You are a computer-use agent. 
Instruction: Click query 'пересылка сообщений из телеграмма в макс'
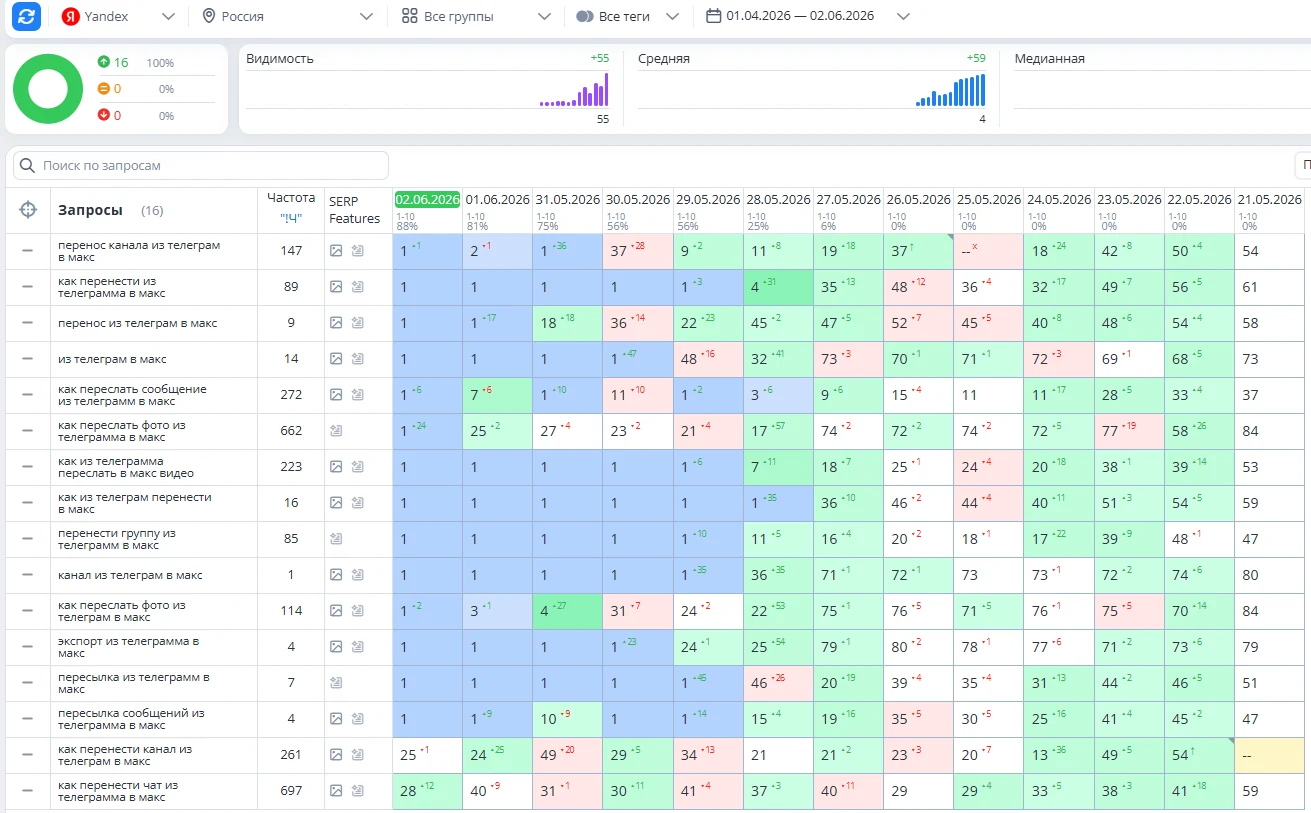point(131,719)
